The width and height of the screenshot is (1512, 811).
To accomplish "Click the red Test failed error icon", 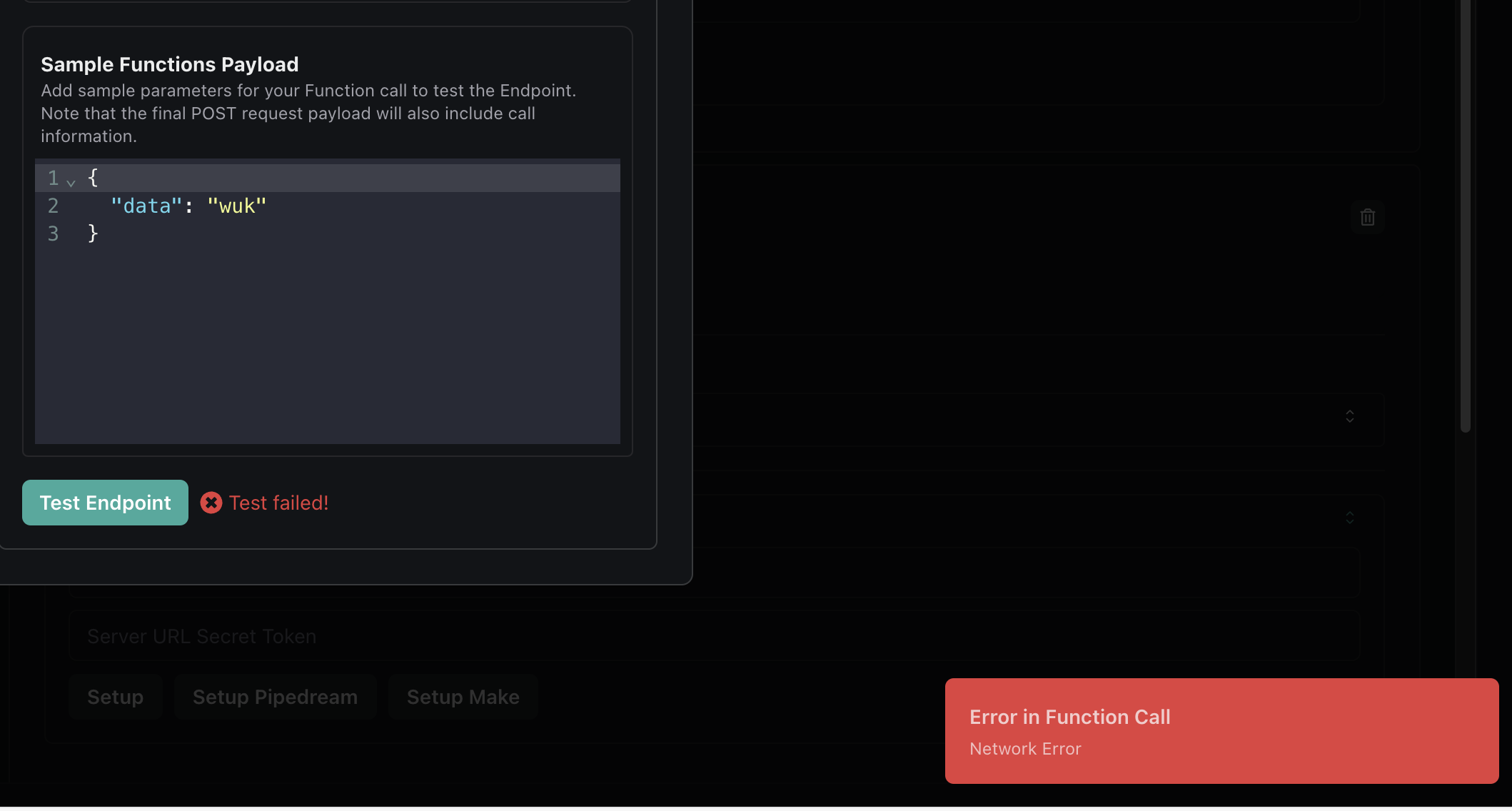I will click(x=211, y=503).
